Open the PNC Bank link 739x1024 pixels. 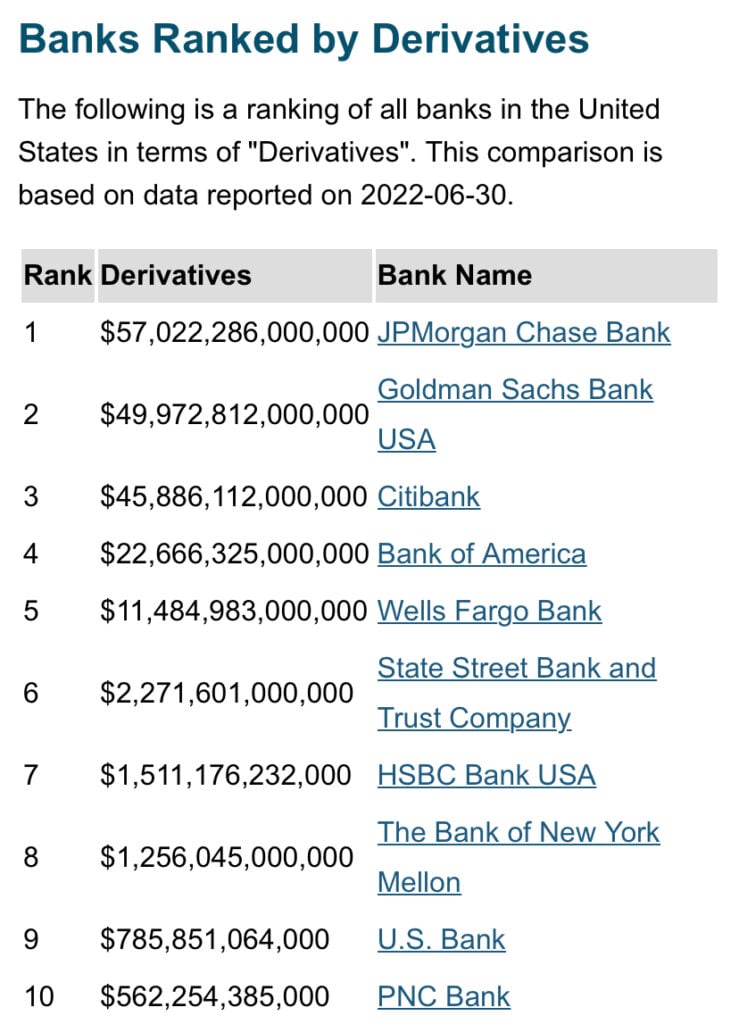point(443,997)
